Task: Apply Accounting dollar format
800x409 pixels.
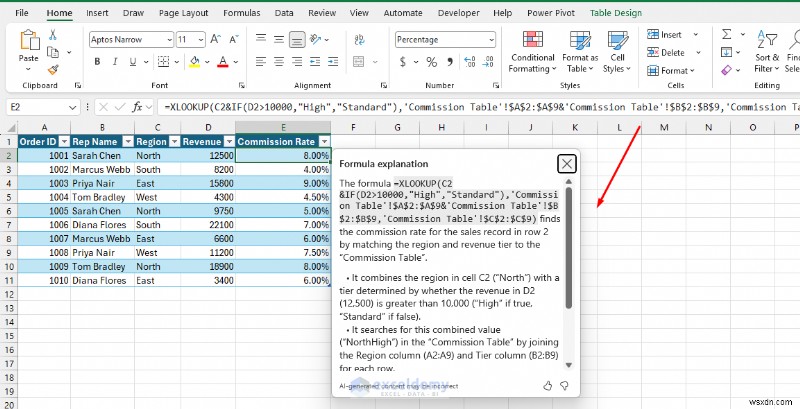Action: point(403,62)
